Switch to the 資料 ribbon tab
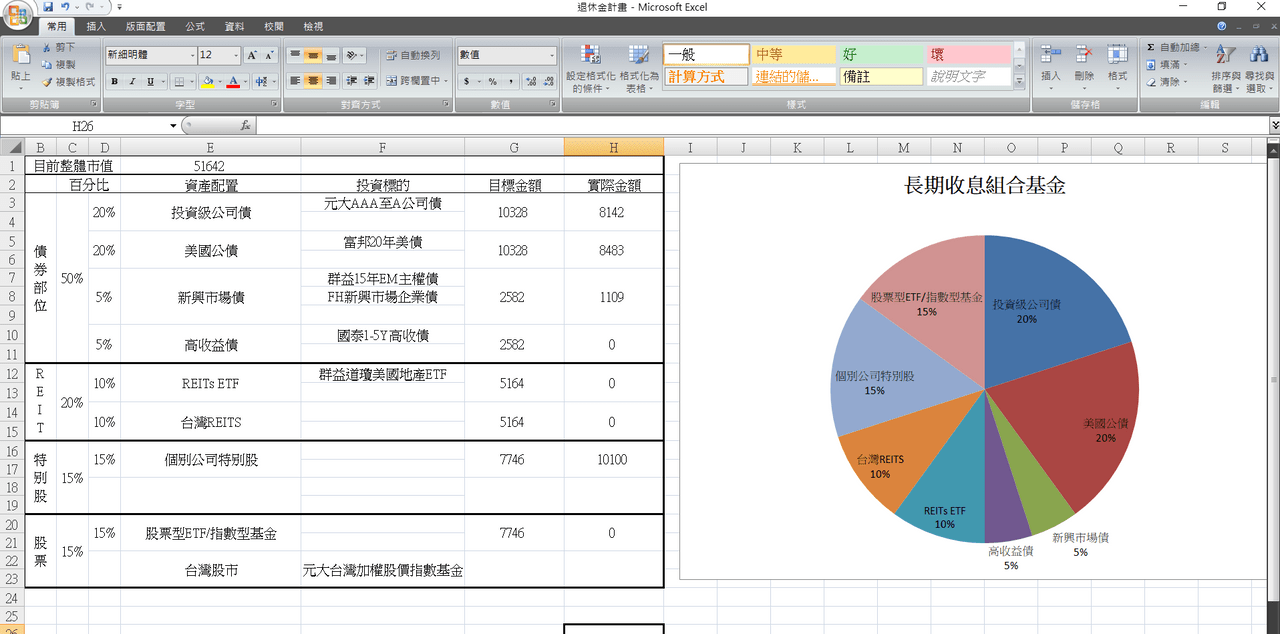The width and height of the screenshot is (1280, 634). [x=235, y=27]
